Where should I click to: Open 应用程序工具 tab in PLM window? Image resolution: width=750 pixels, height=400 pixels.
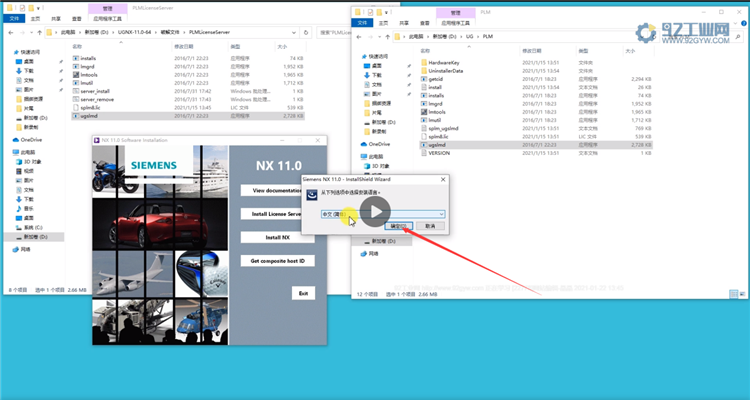pos(456,22)
